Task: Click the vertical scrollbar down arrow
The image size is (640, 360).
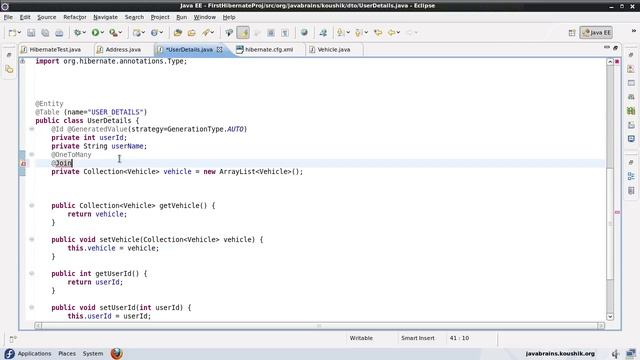Action: click(x=610, y=317)
